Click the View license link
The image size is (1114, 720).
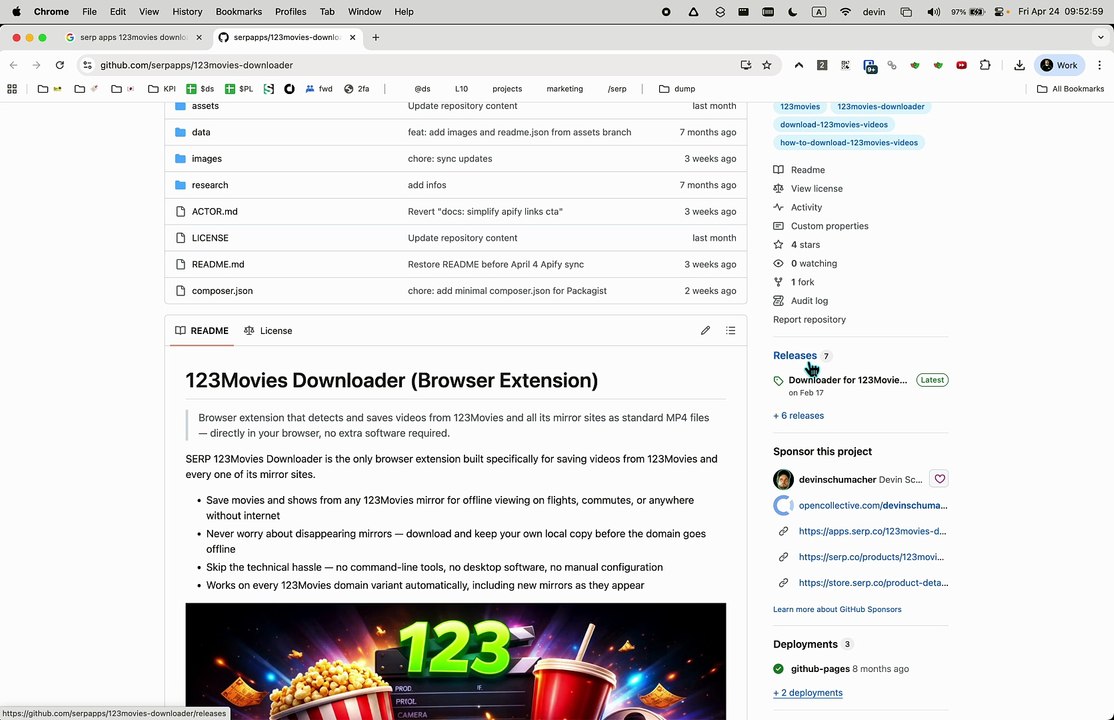coord(816,188)
